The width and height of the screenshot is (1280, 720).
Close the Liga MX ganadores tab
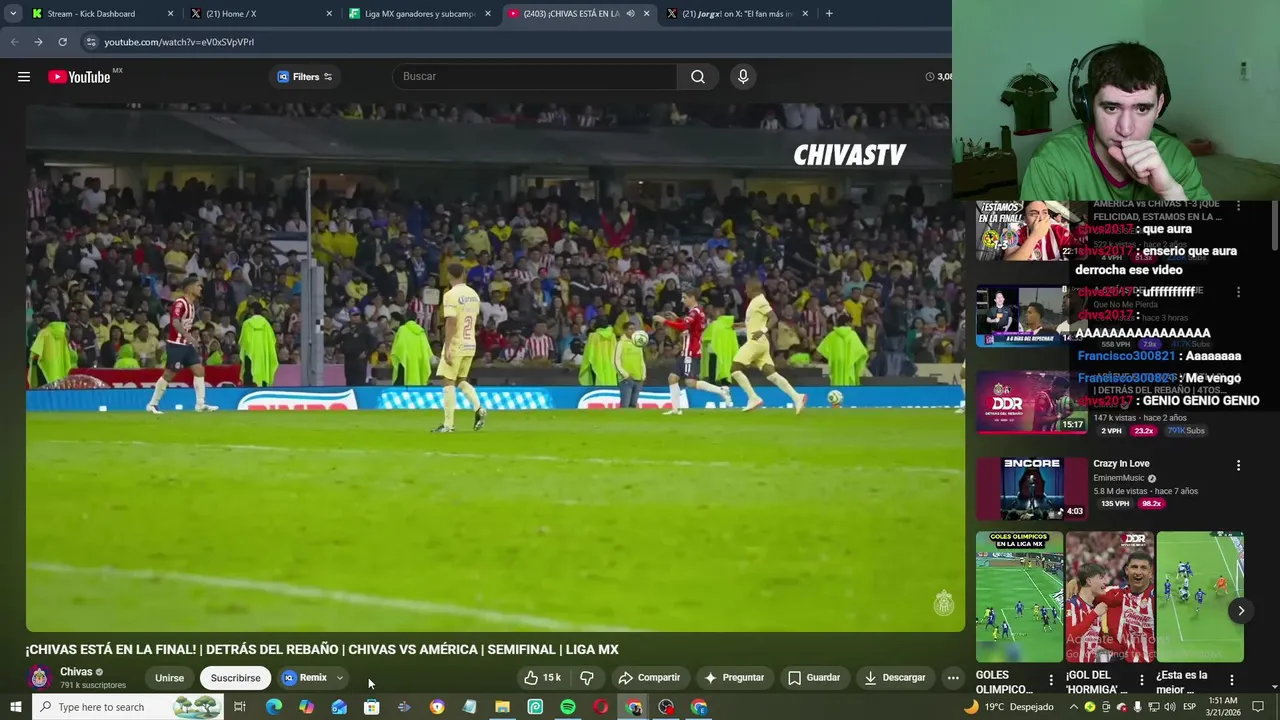click(x=488, y=14)
